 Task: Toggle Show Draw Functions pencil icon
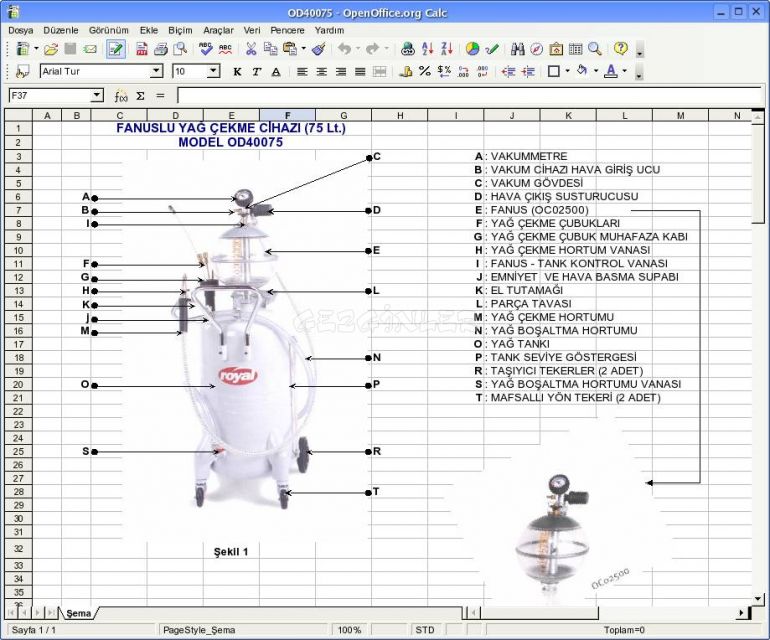492,49
